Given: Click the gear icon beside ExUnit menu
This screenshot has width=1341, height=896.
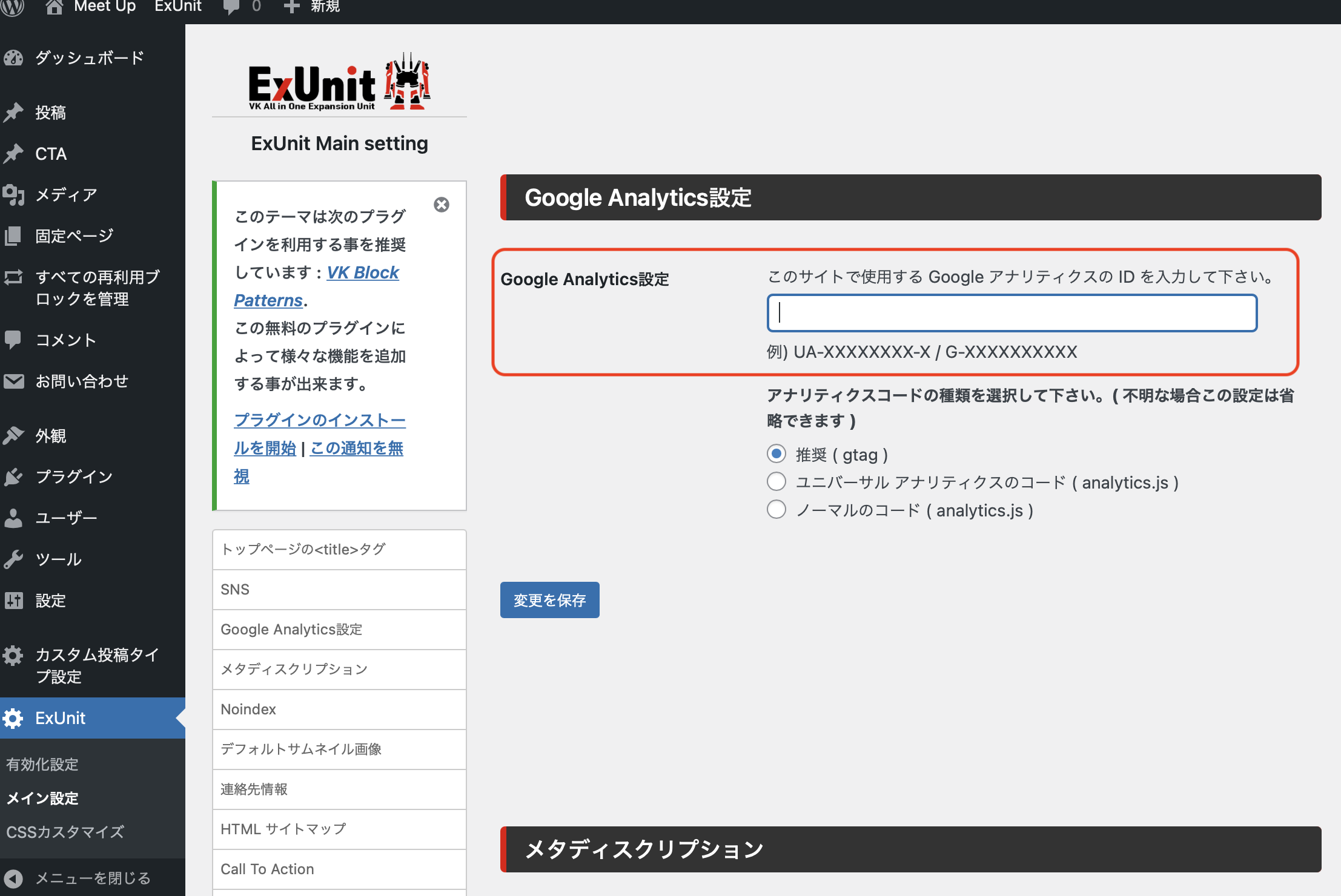Looking at the screenshot, I should [13, 718].
